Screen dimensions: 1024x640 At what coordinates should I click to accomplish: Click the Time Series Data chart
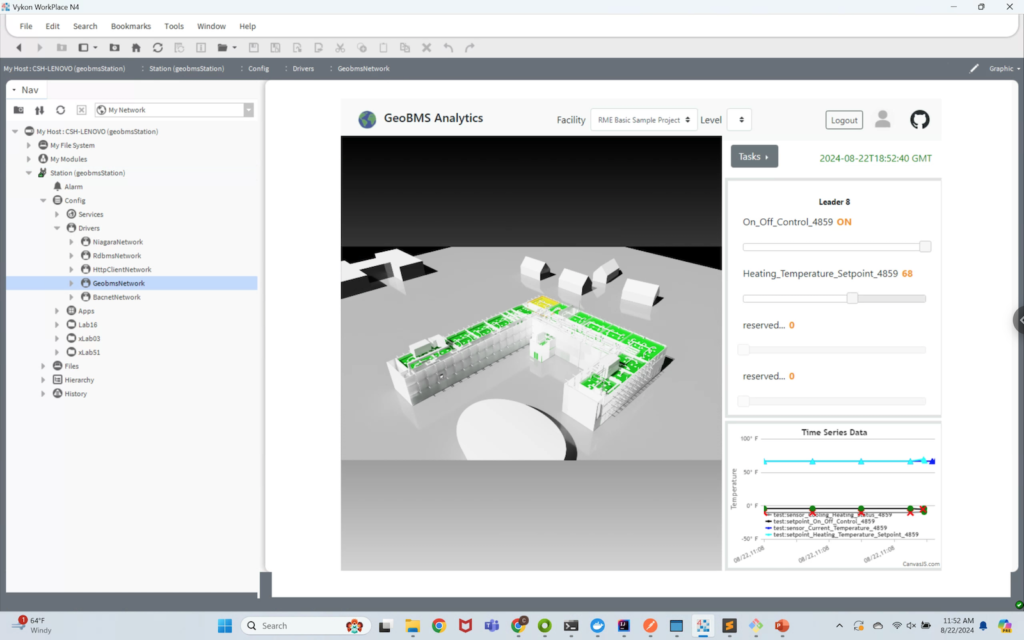point(834,496)
